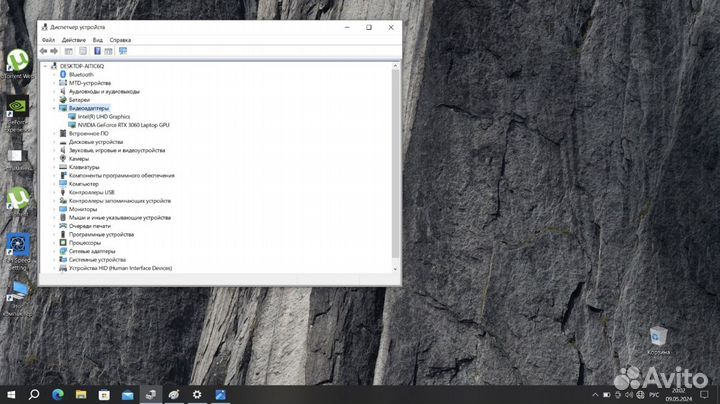Click the Settings gear in the taskbar
Viewport: 720px width, 404px height.
(197, 395)
